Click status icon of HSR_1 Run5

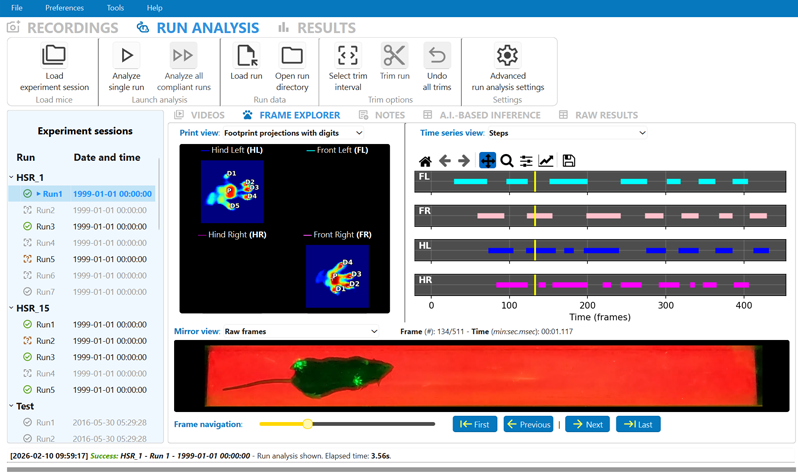click(27, 259)
